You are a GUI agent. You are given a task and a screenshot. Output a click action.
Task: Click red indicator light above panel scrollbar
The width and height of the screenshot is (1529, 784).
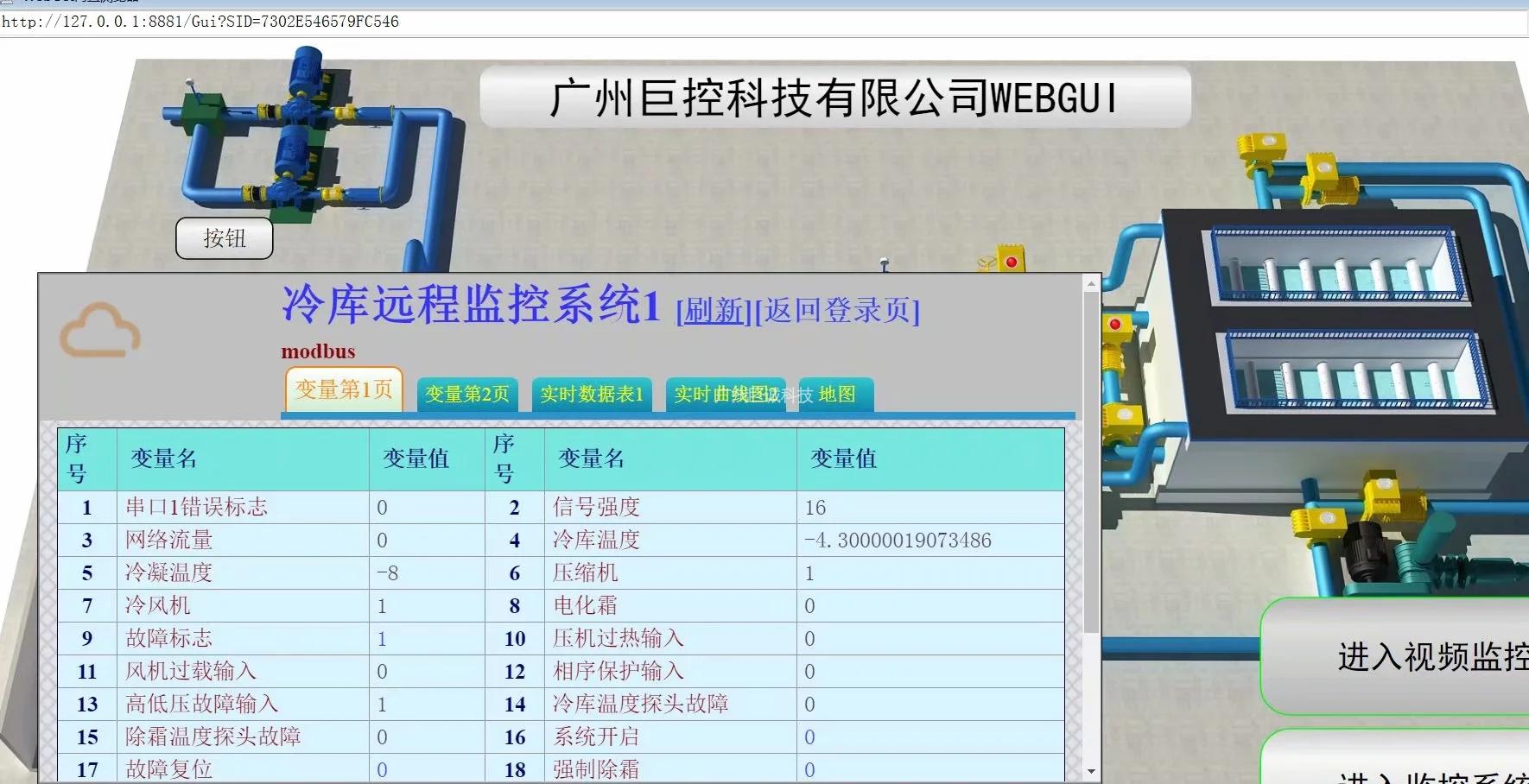coord(1011,261)
